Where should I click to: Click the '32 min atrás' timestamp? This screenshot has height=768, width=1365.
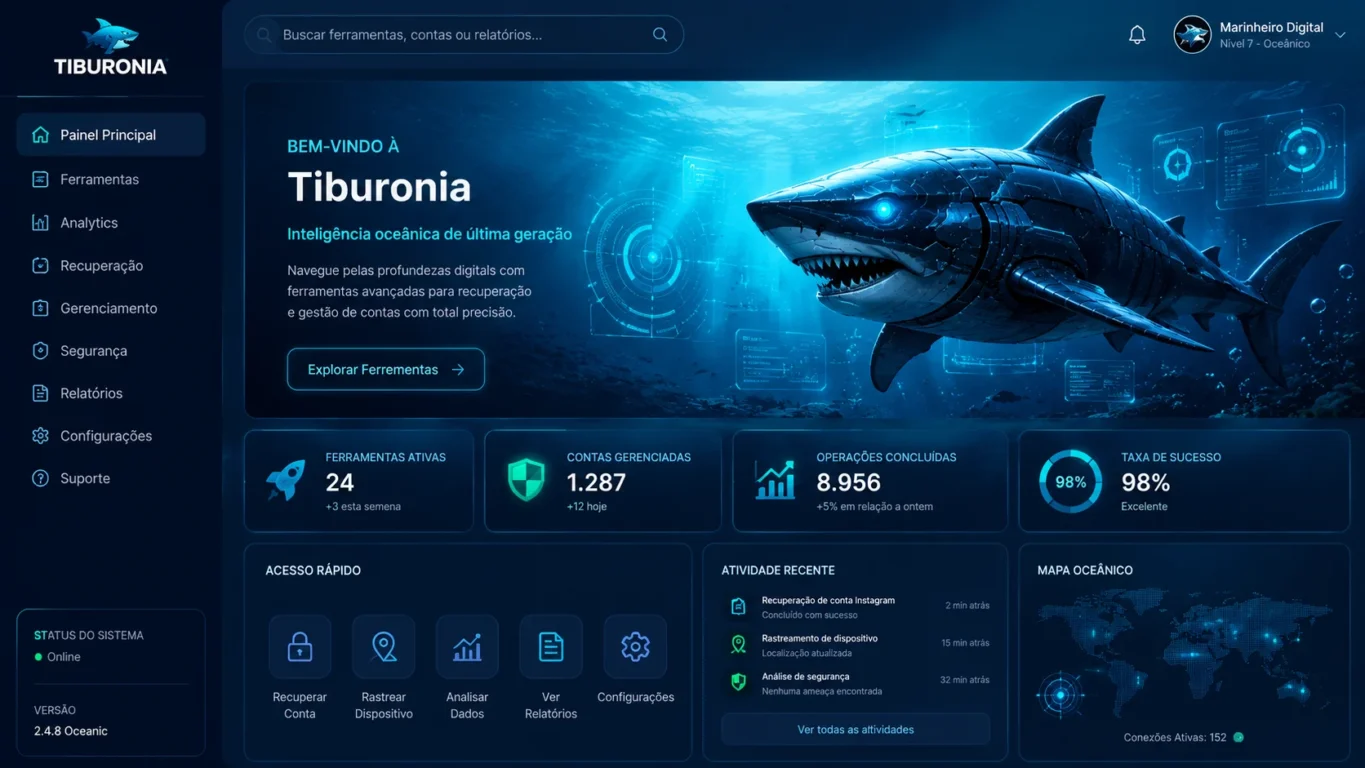coord(964,680)
